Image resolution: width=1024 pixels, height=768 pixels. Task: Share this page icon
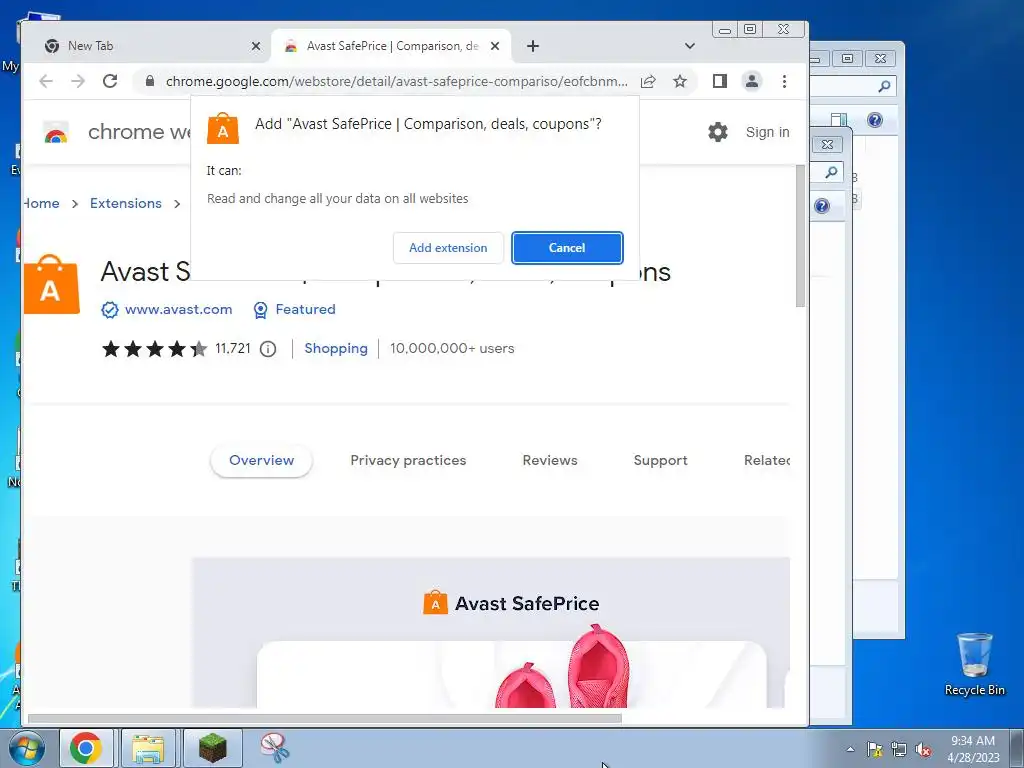648,82
